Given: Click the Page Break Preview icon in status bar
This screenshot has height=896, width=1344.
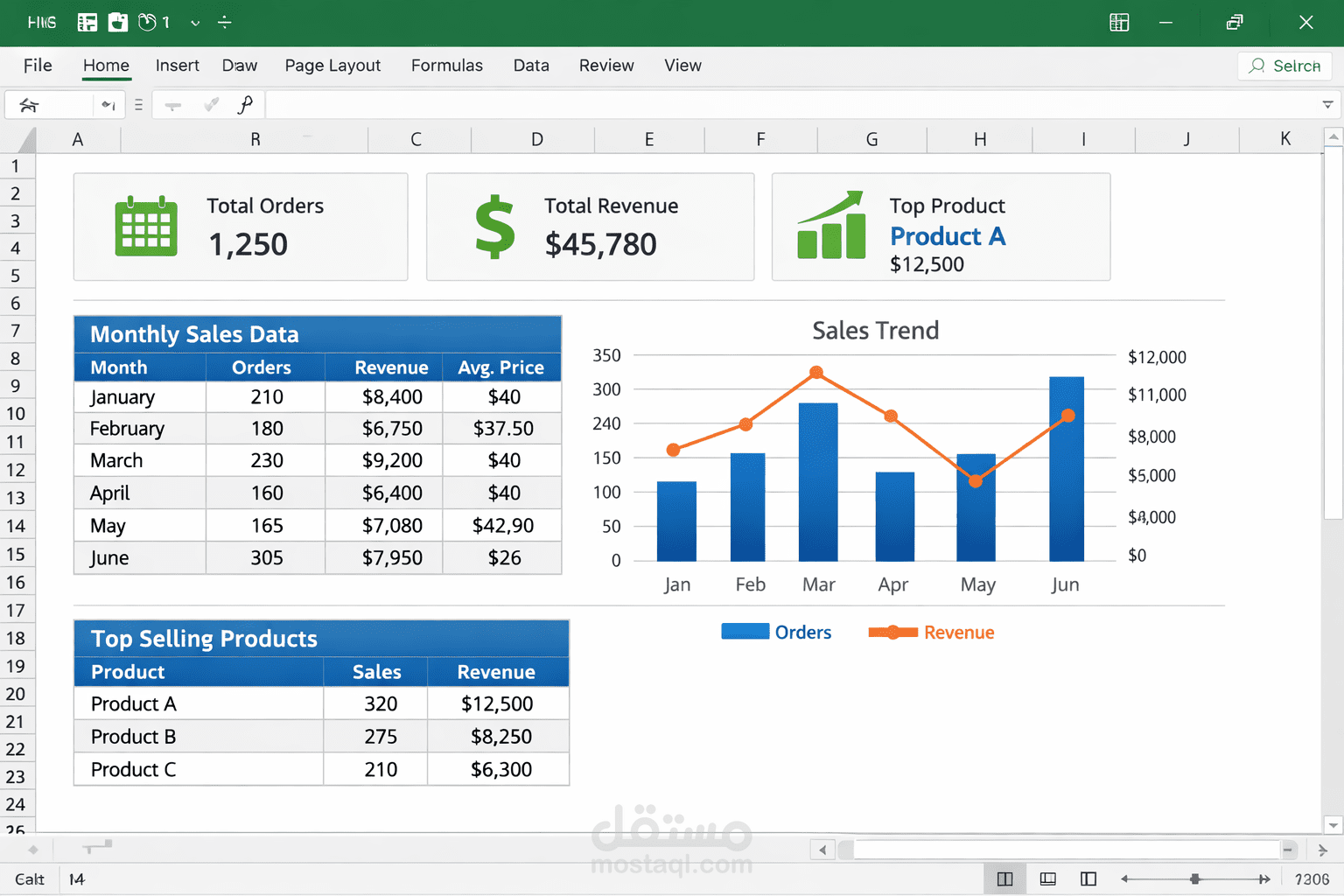Looking at the screenshot, I should tap(1088, 879).
